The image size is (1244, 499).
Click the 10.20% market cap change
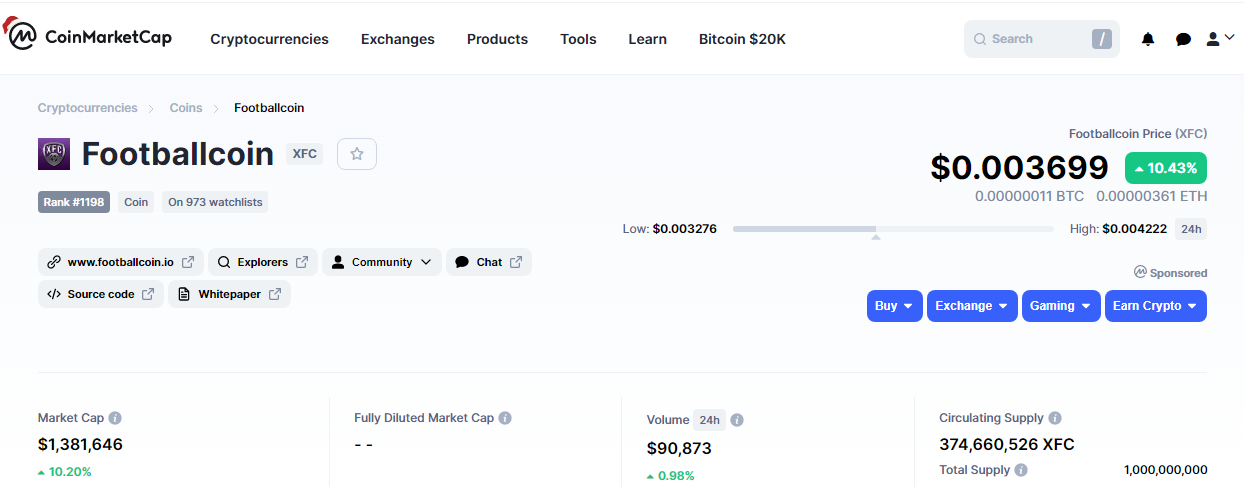[64, 472]
